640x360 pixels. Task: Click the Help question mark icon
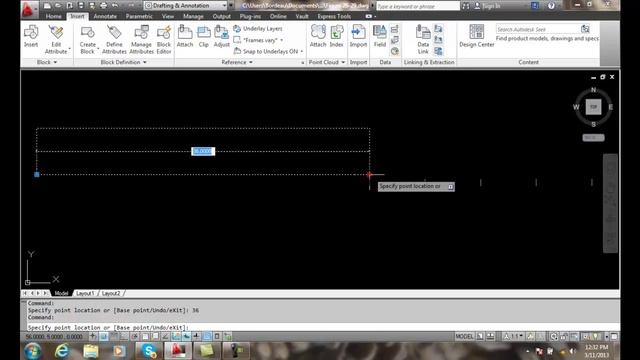tap(551, 6)
